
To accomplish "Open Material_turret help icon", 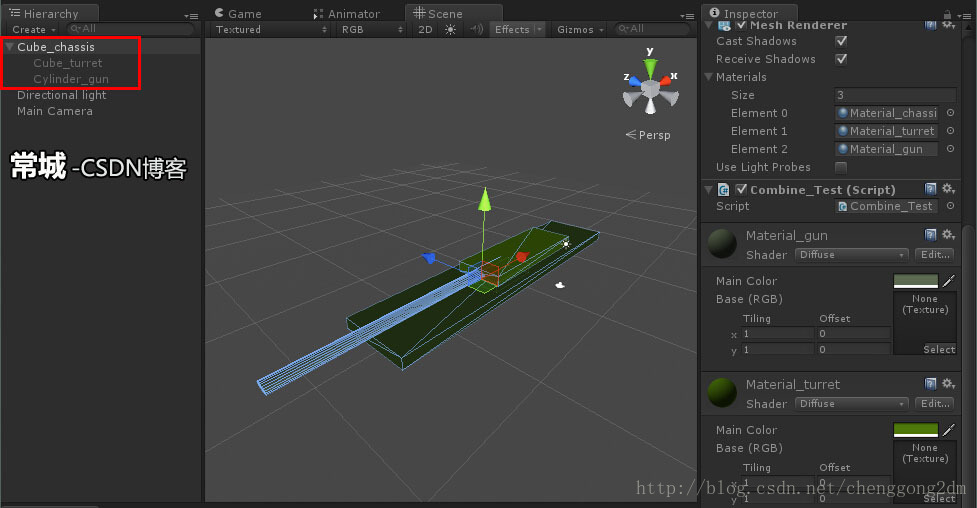I will 930,383.
